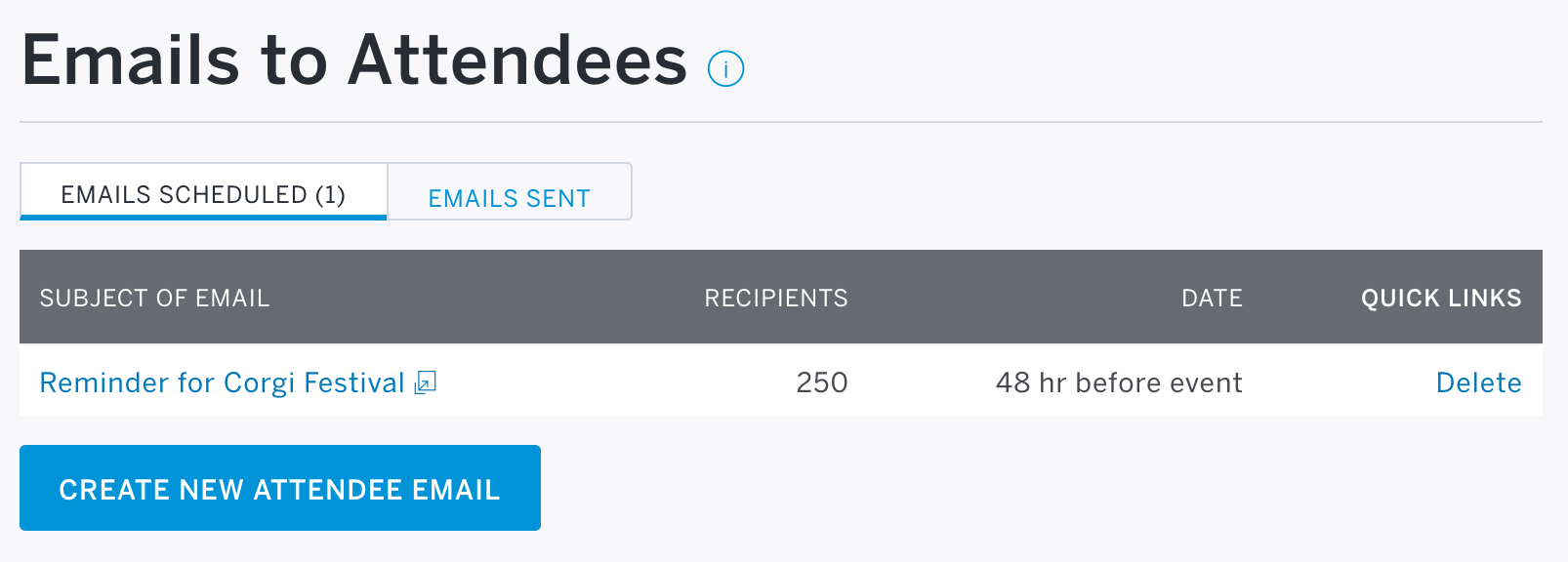Screen dimensions: 1568x562
Task: Select the Date column header
Action: click(x=1212, y=298)
